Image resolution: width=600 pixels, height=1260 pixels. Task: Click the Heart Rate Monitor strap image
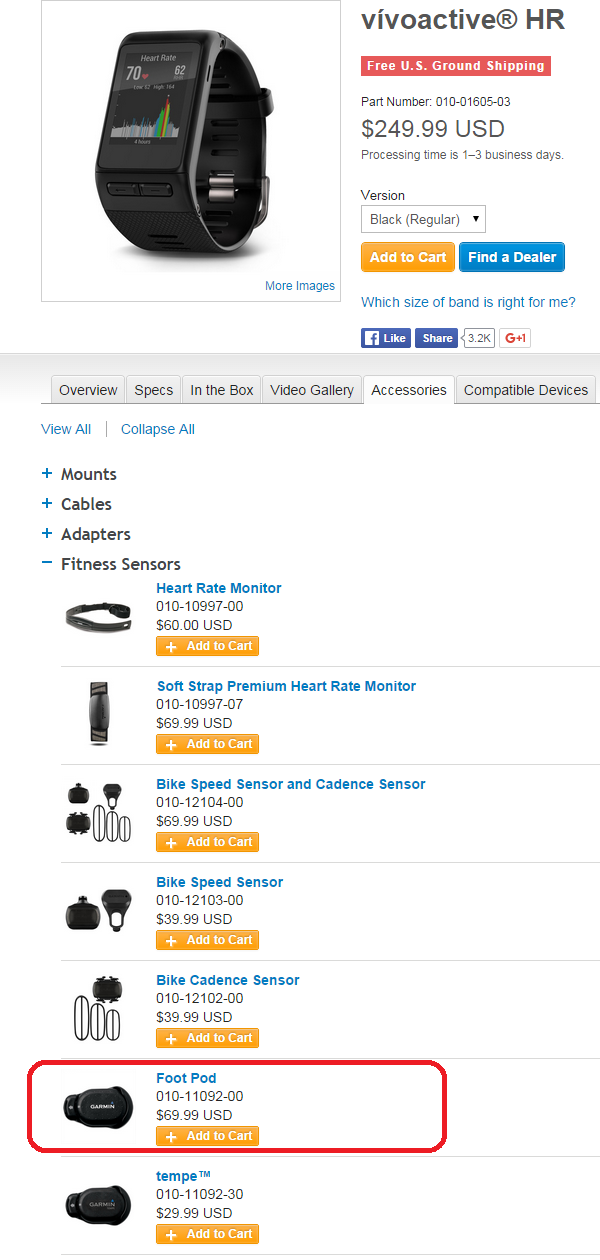97,615
